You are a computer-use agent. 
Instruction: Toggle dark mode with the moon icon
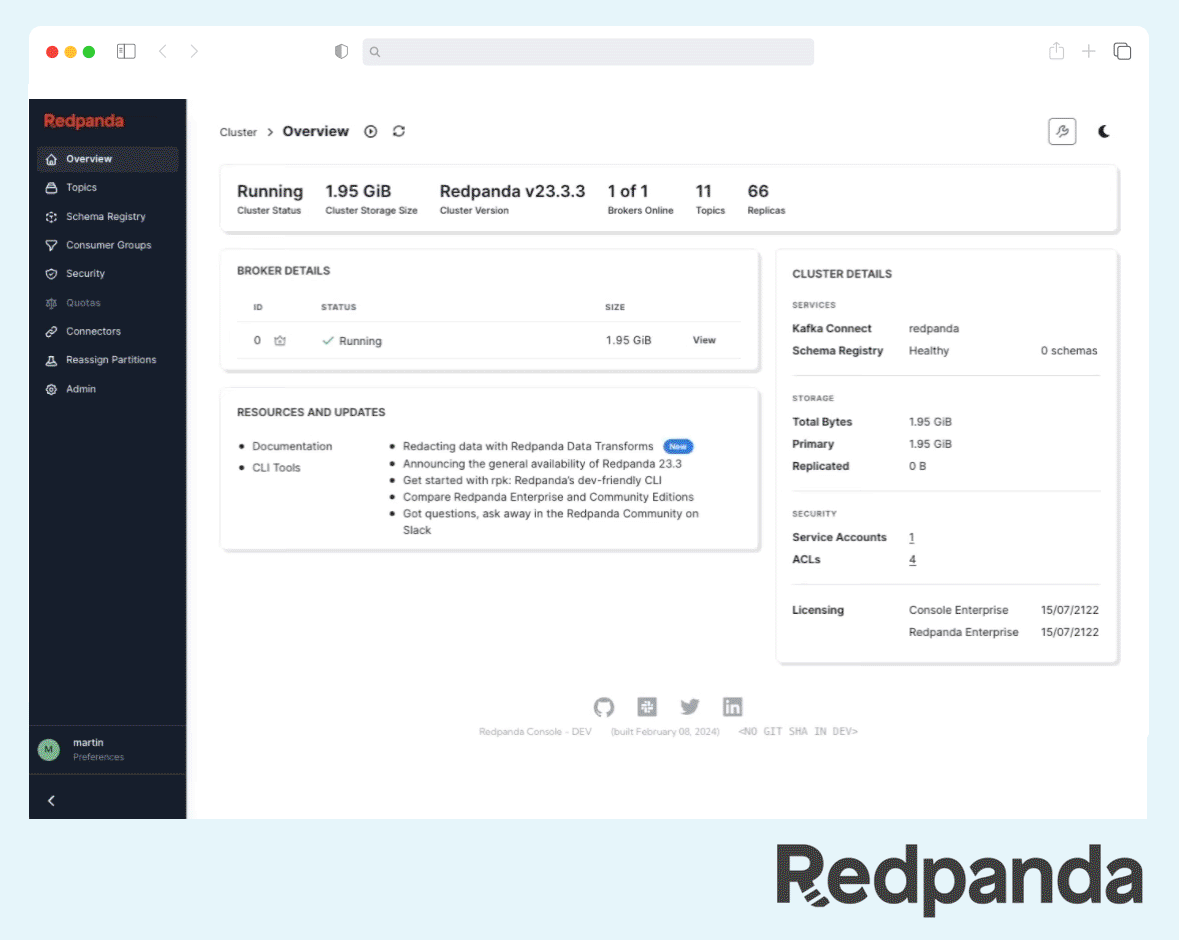tap(1104, 131)
